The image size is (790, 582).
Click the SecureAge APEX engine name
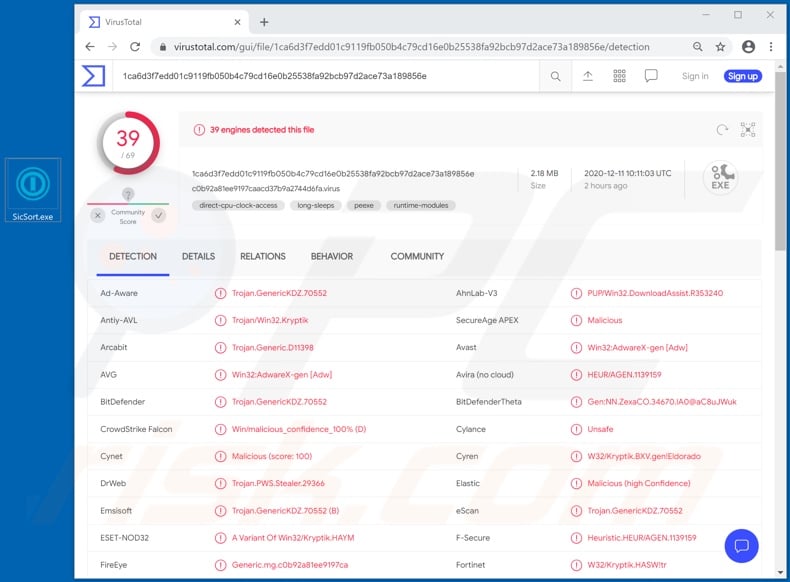[487, 320]
